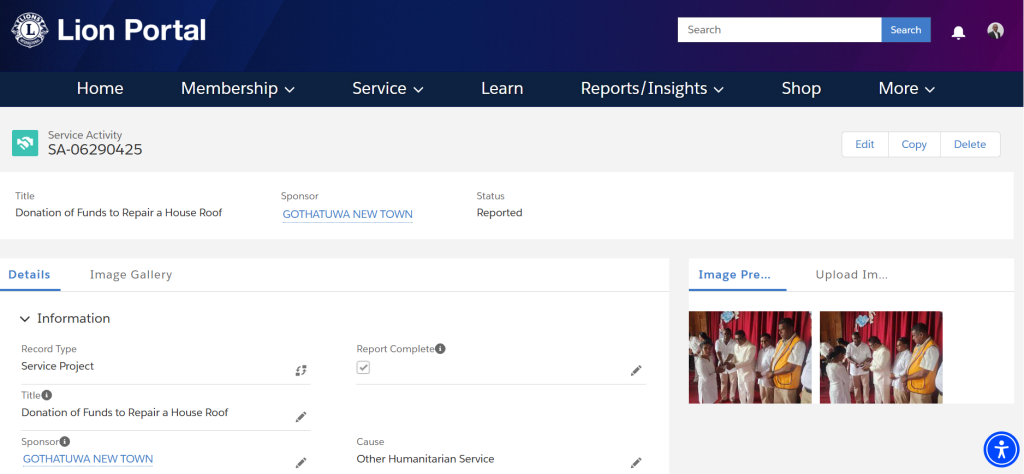
Task: Edit Report Complete with pencil icon
Action: [636, 370]
